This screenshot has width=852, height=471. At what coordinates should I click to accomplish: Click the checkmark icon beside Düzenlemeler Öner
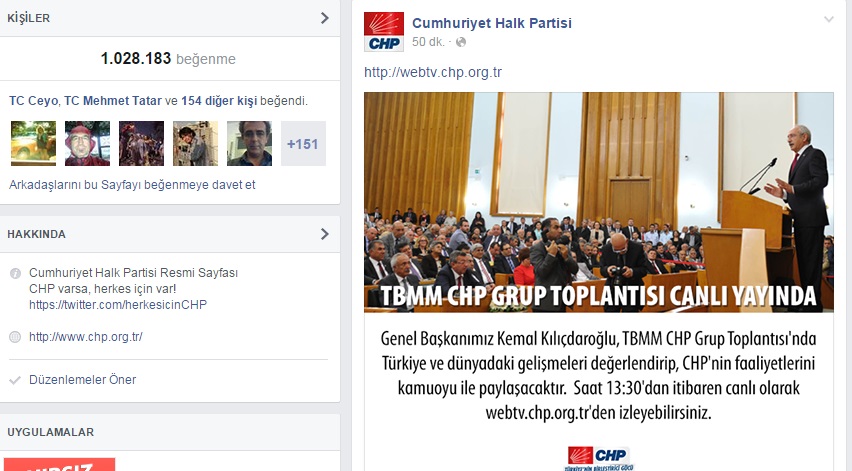click(x=15, y=380)
